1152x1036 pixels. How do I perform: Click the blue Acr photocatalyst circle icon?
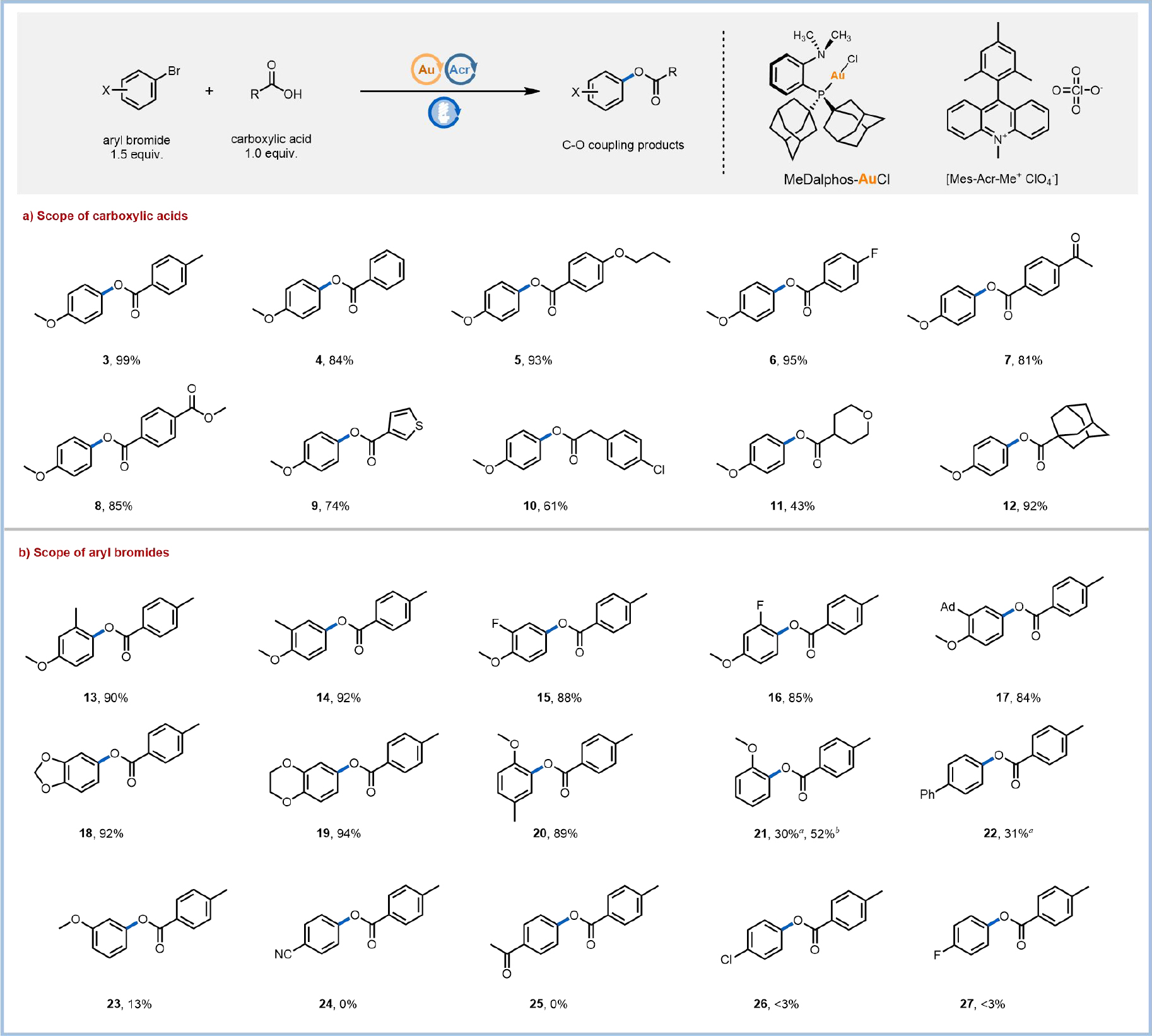(461, 69)
